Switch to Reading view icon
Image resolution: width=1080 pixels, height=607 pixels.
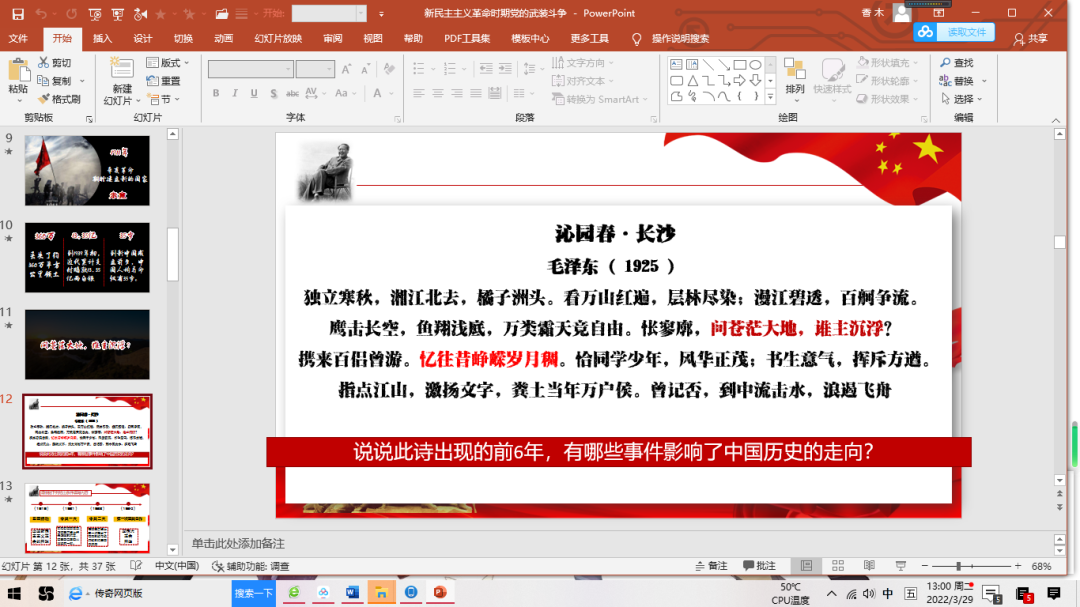click(869, 566)
